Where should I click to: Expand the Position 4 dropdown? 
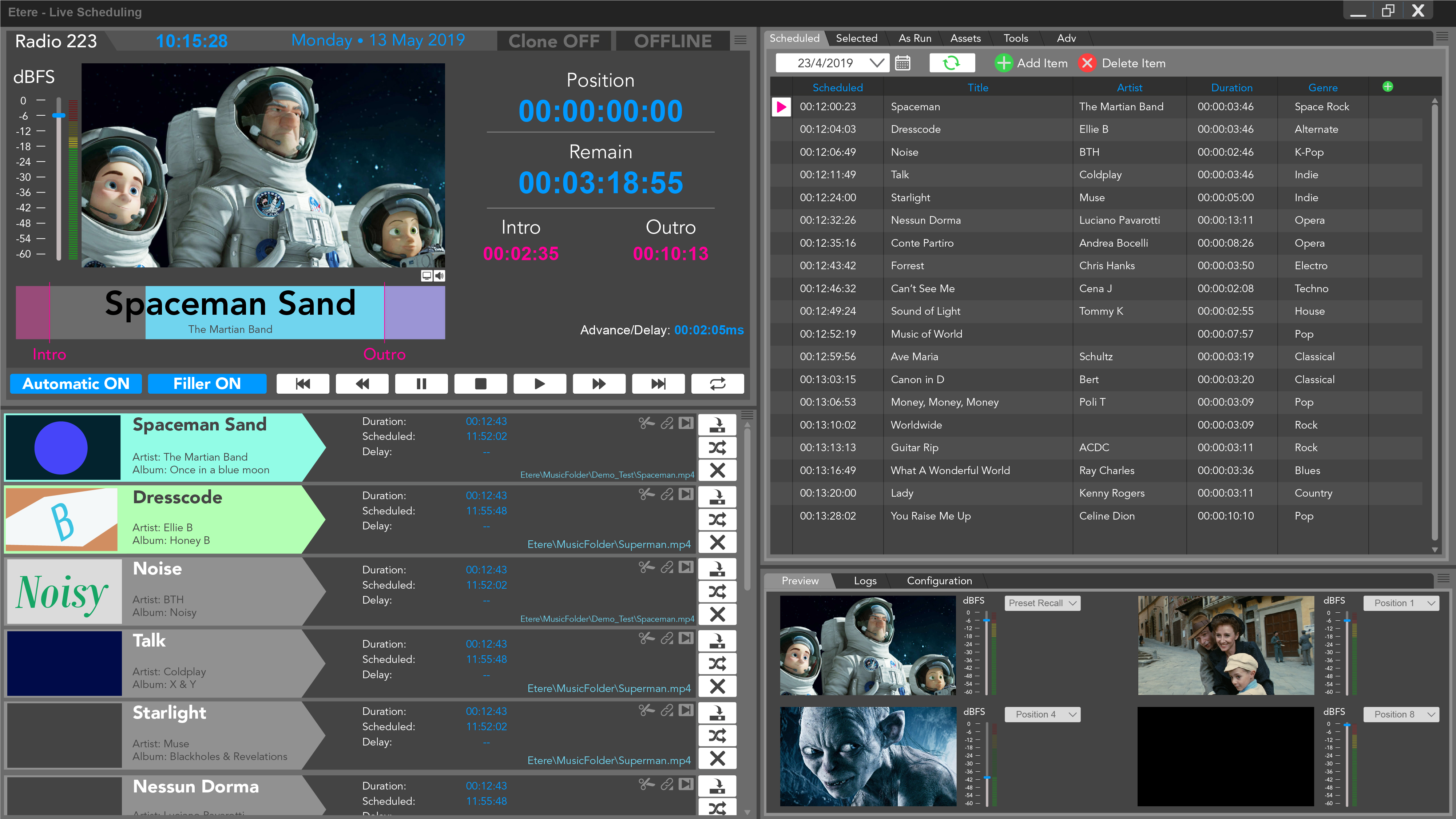click(x=1042, y=715)
